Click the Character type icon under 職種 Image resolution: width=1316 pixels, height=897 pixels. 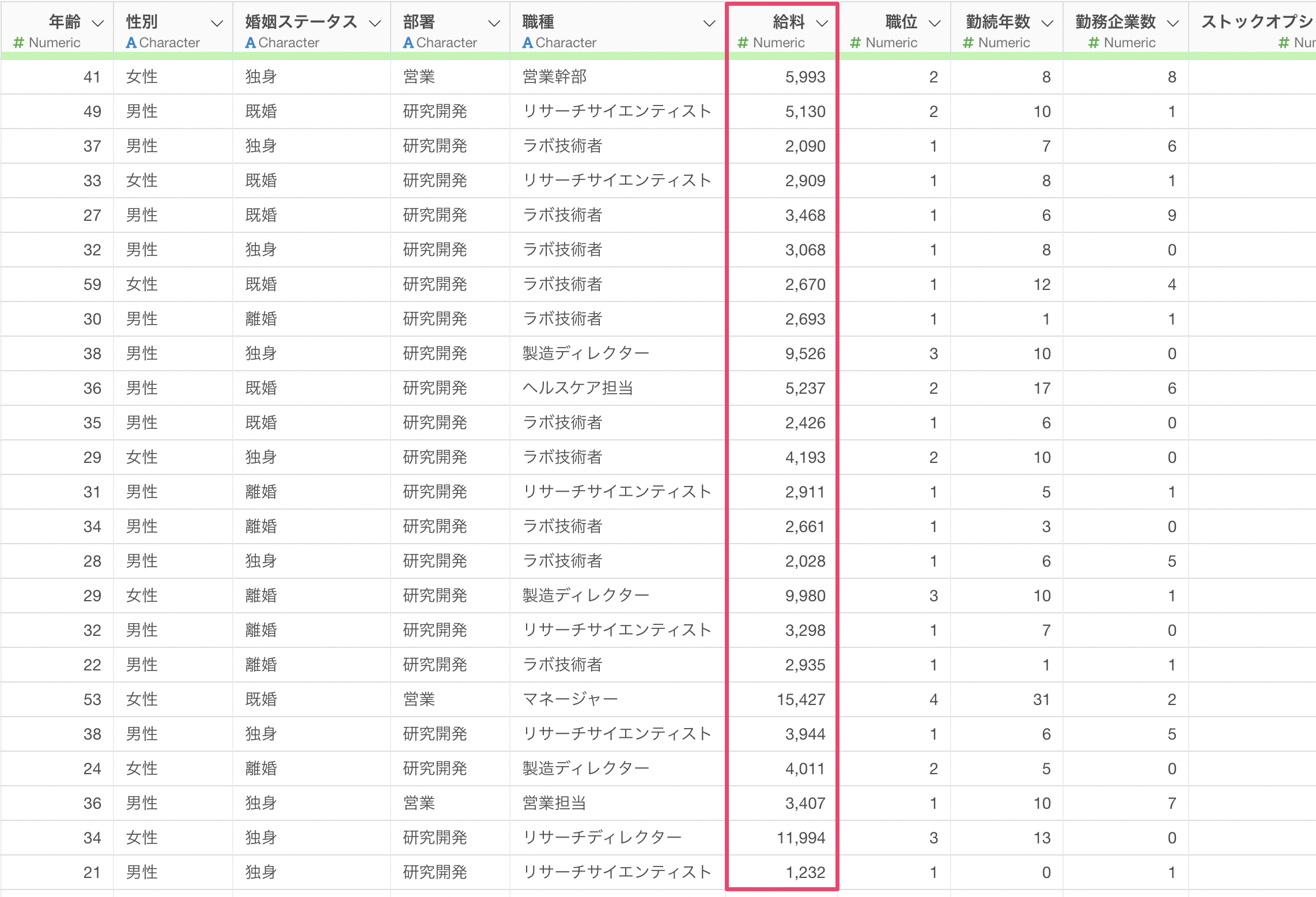[x=527, y=43]
